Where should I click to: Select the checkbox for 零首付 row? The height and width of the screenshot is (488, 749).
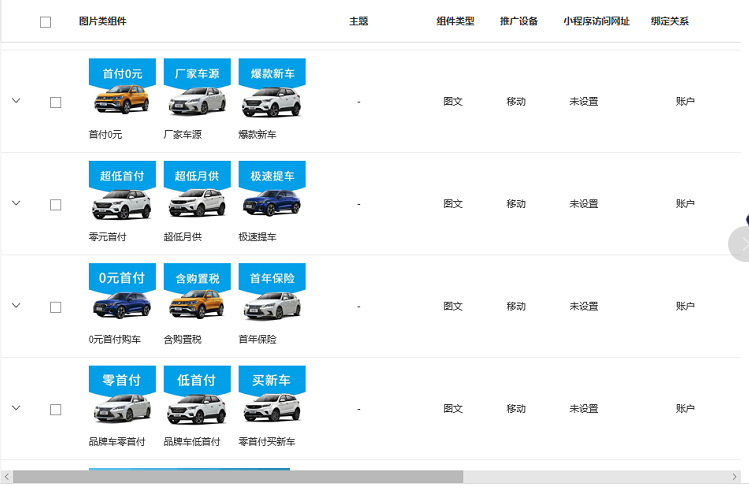point(55,409)
